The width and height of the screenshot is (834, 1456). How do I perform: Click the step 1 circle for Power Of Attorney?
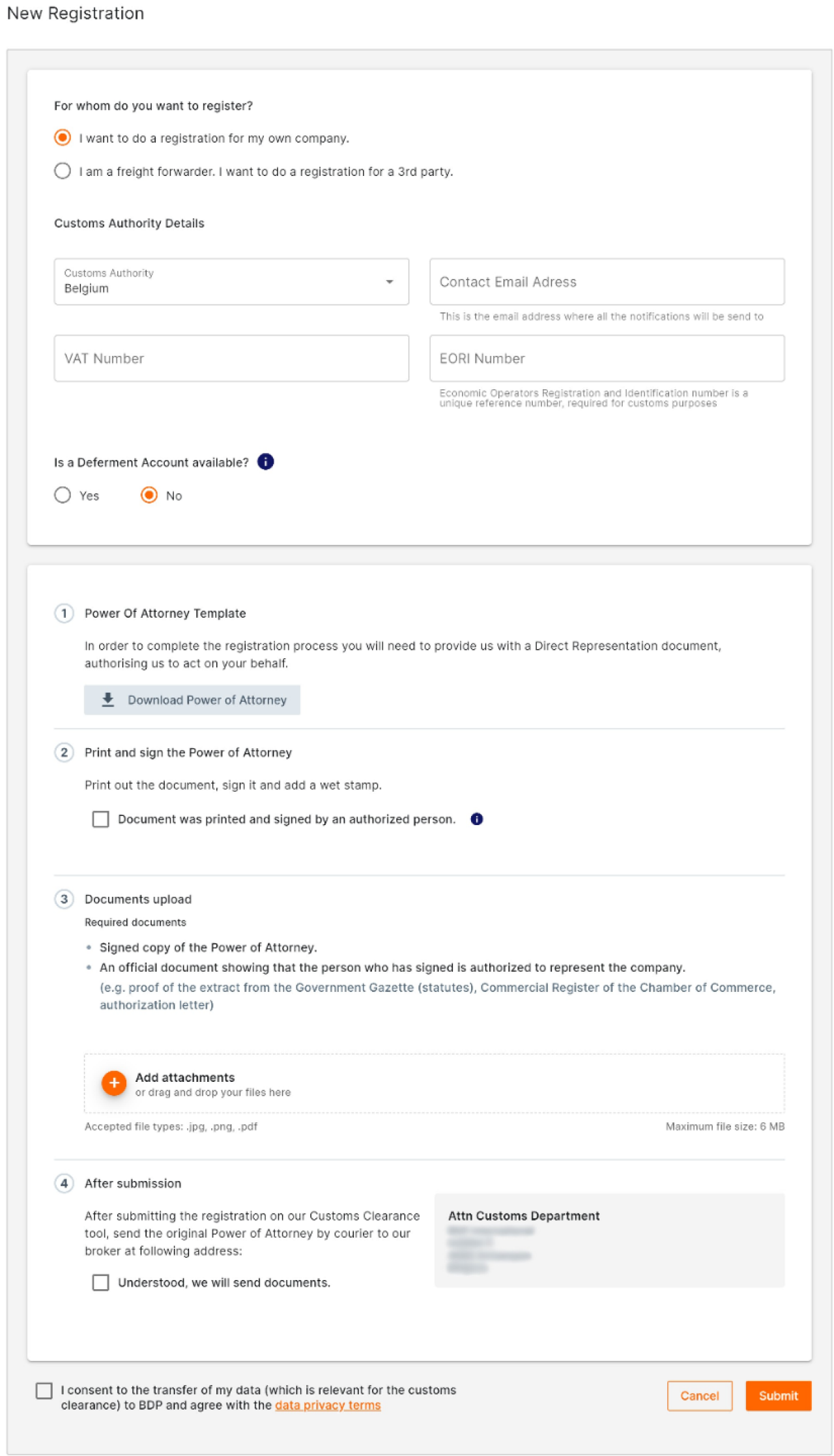tap(64, 613)
